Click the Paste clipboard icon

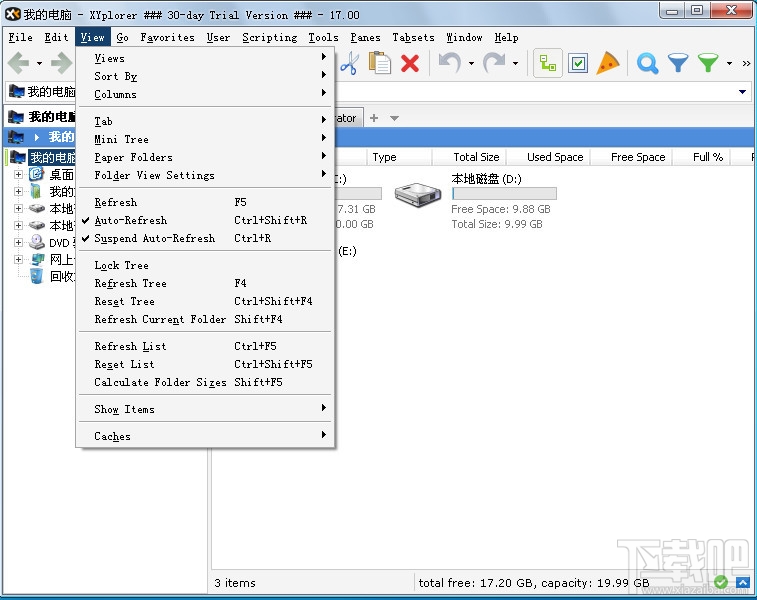379,63
